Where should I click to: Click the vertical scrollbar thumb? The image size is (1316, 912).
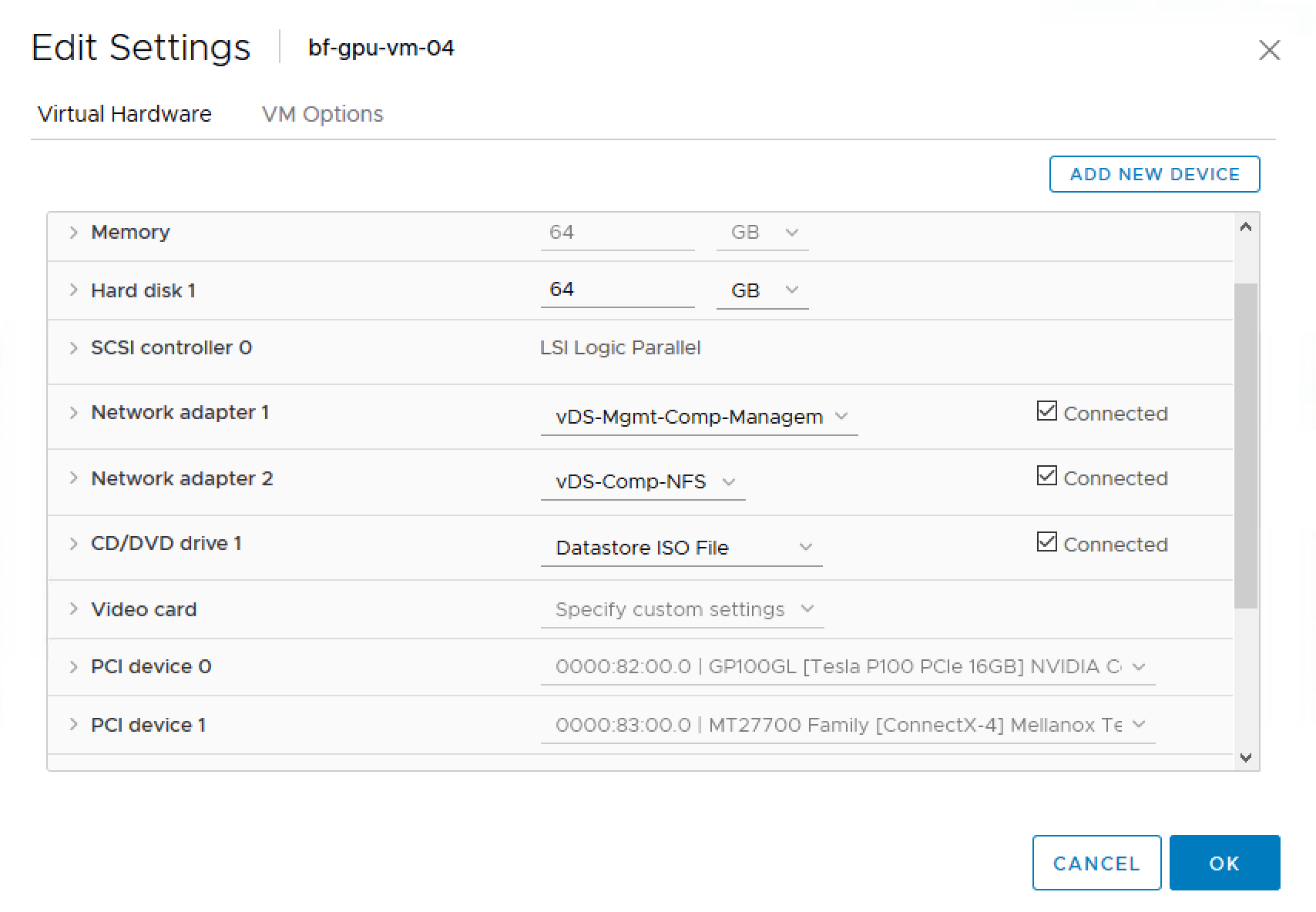point(1245,445)
